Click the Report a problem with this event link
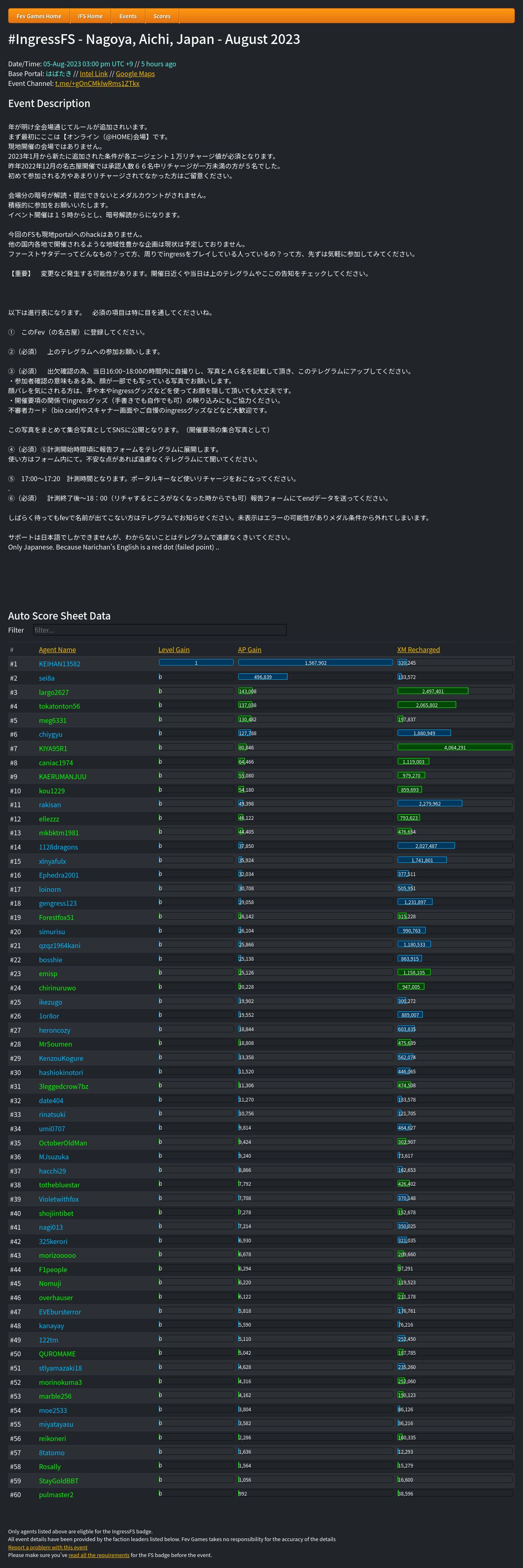This screenshot has width=523, height=1568. point(48,1547)
